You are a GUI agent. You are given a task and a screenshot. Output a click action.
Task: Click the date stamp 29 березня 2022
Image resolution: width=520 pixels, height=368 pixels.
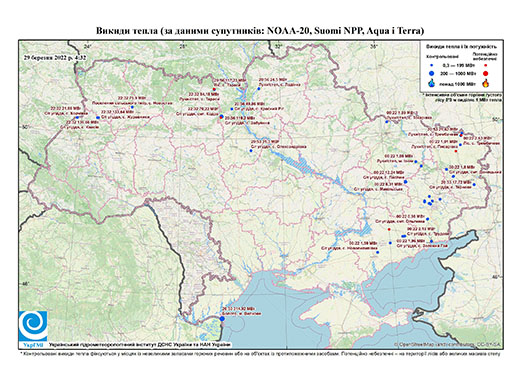click(55, 57)
